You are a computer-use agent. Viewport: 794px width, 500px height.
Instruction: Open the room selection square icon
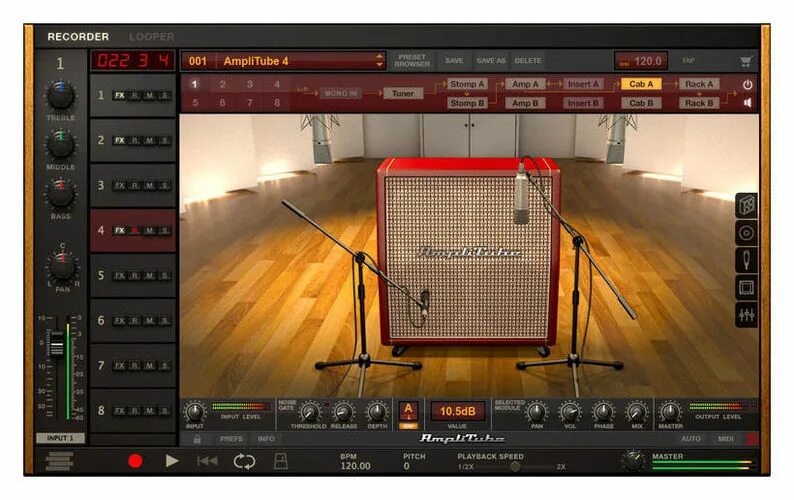click(746, 288)
